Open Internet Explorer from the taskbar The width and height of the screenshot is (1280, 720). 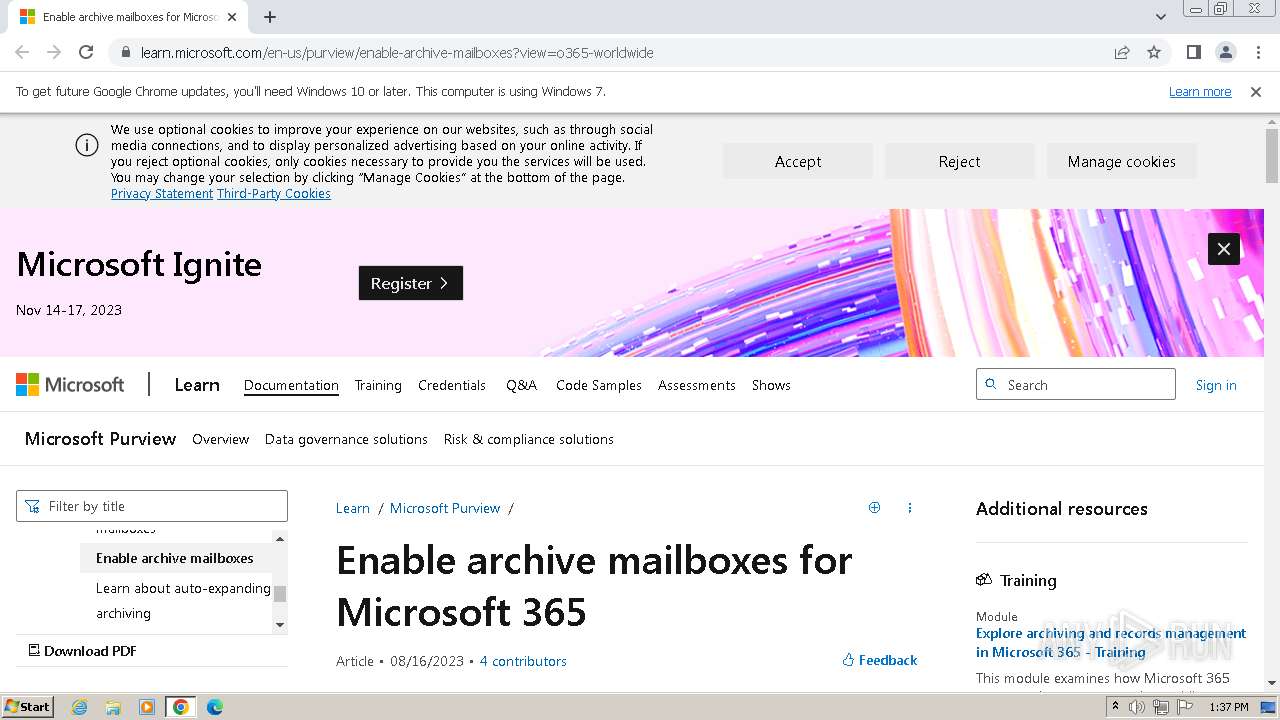click(x=79, y=707)
